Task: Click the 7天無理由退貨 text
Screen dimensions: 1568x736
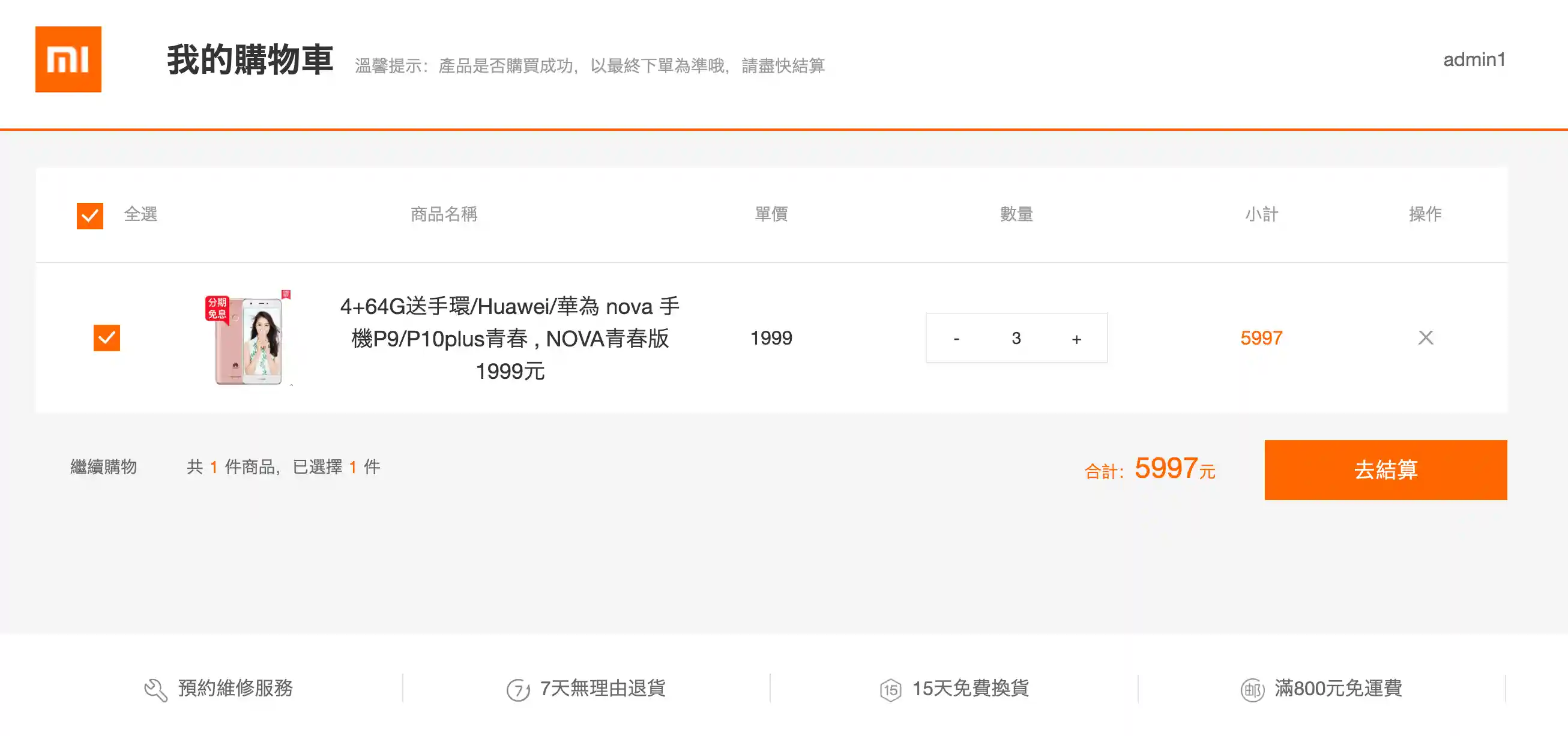Action: pyautogui.click(x=603, y=688)
